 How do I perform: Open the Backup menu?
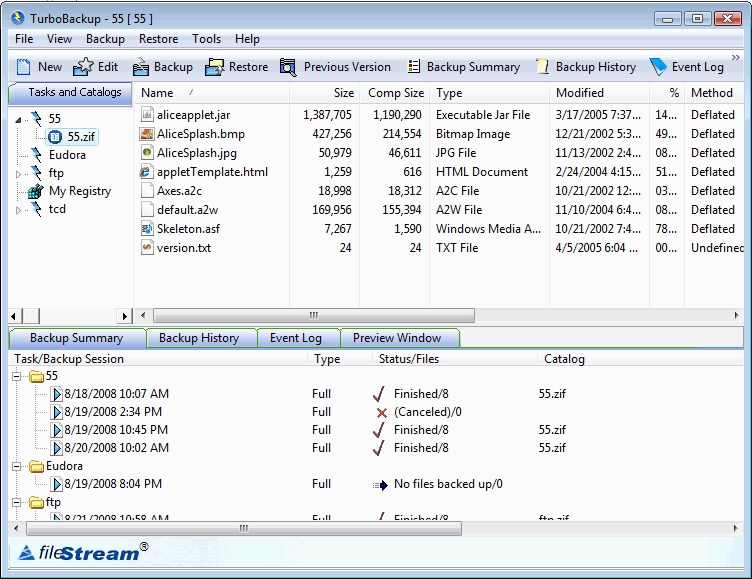tap(105, 39)
